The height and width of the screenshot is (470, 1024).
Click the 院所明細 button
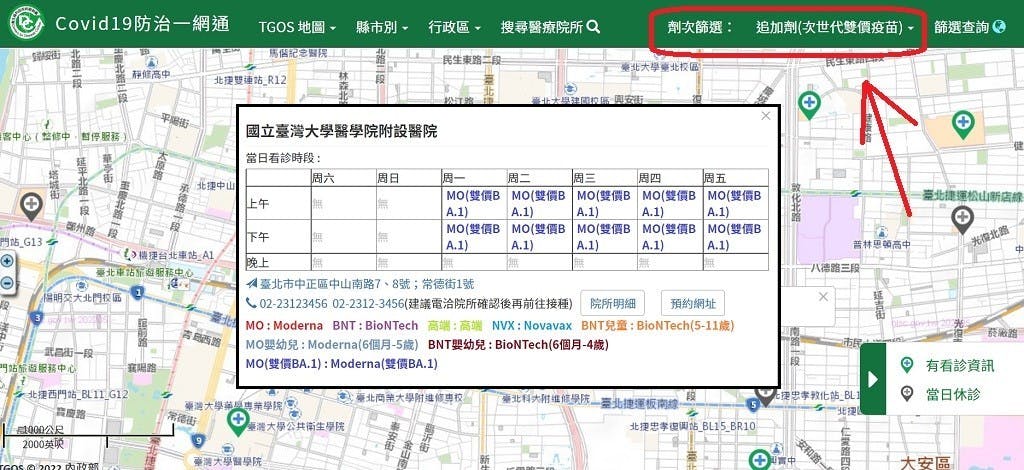tap(613, 303)
